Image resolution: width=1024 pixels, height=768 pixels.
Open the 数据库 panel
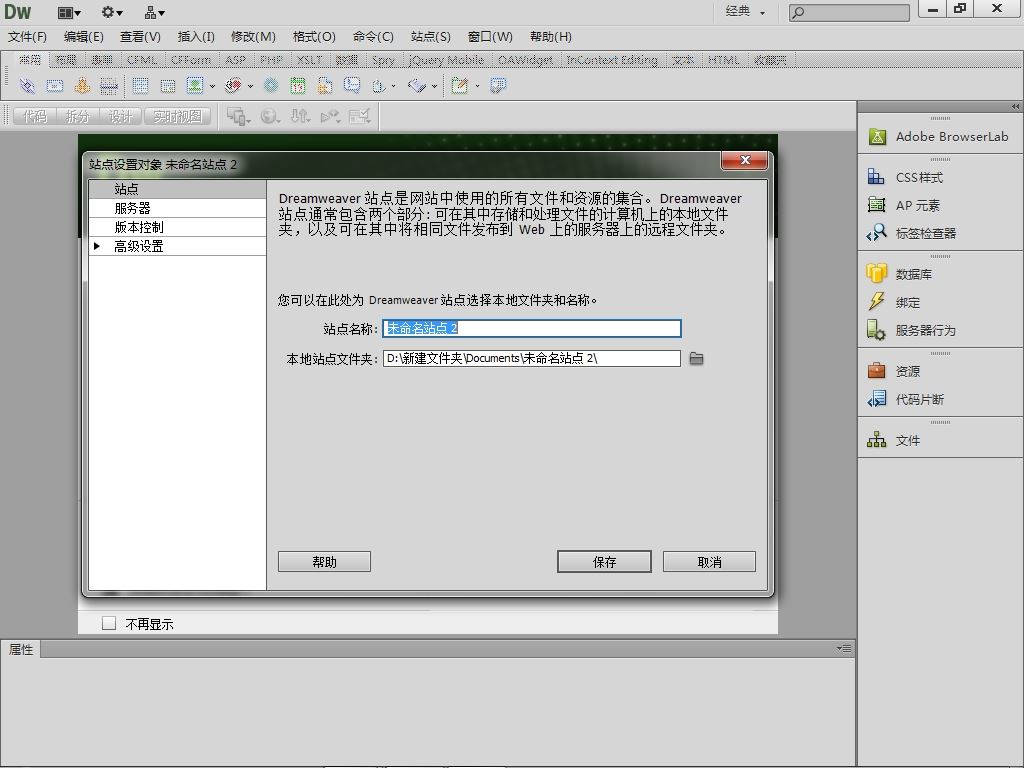pyautogui.click(x=940, y=274)
